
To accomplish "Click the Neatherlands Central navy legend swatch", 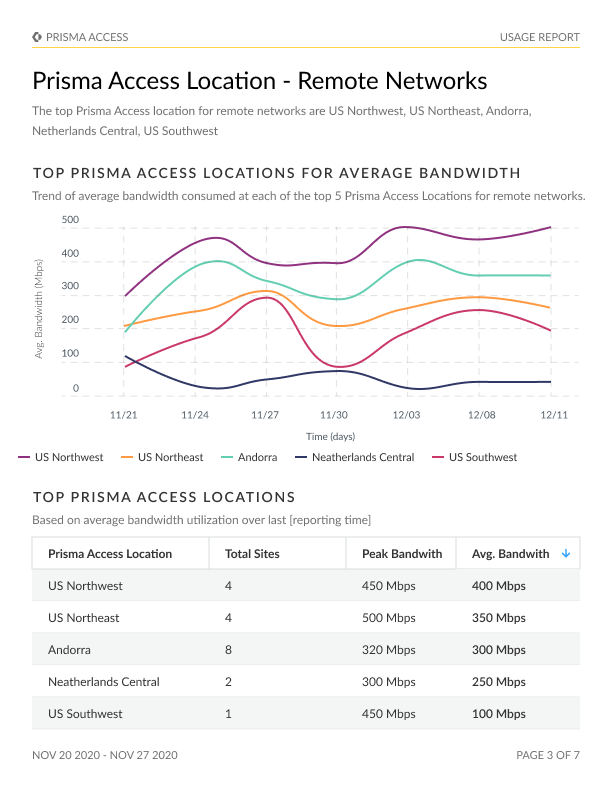I will coord(301,457).
